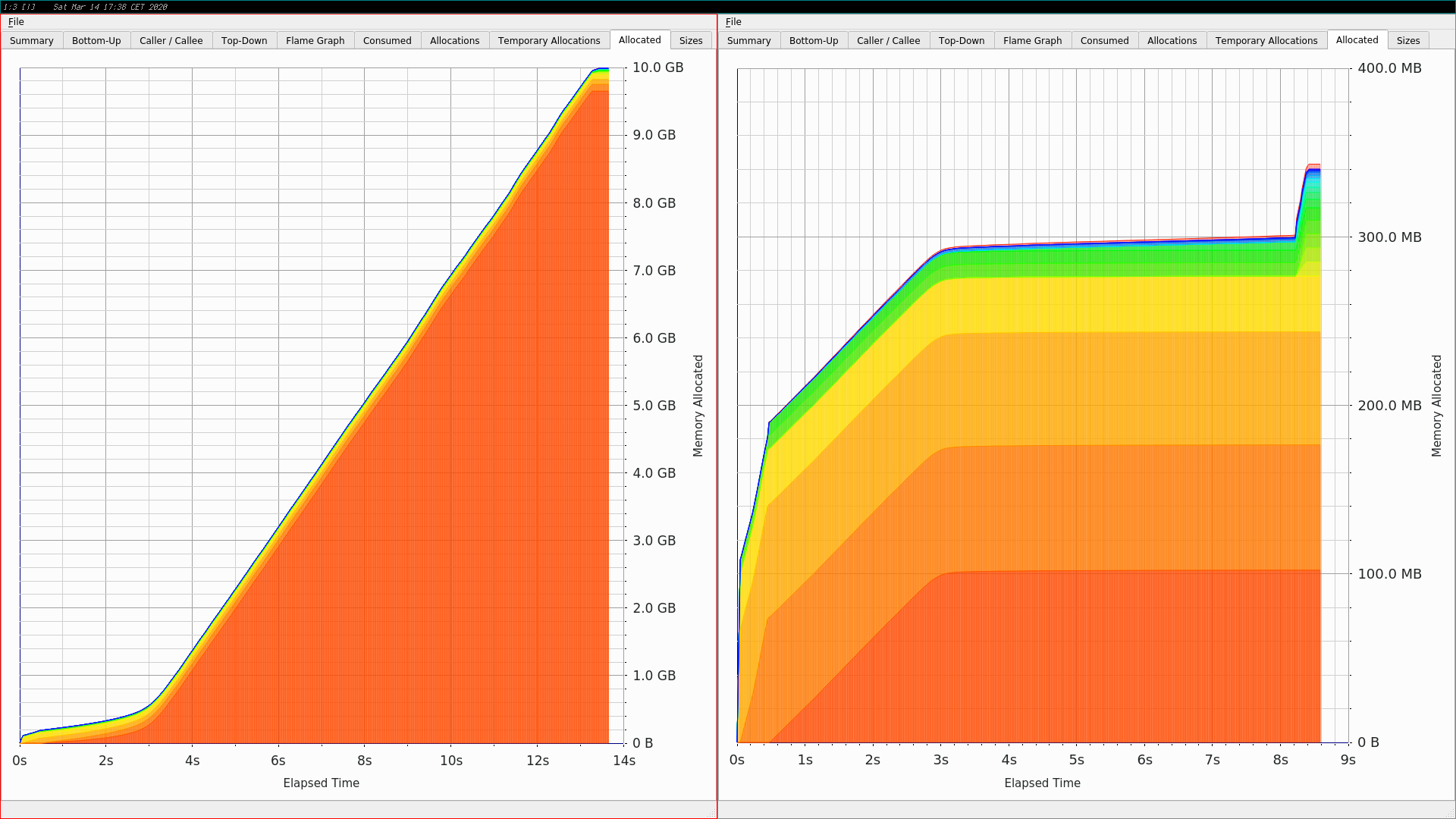
Task: Click Consumed tab in left panel
Action: [x=387, y=40]
